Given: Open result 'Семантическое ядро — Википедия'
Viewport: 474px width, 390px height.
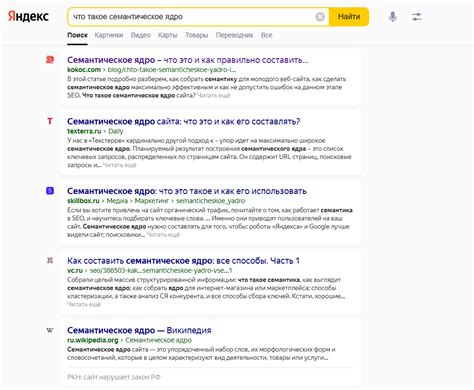Looking at the screenshot, I should point(139,330).
